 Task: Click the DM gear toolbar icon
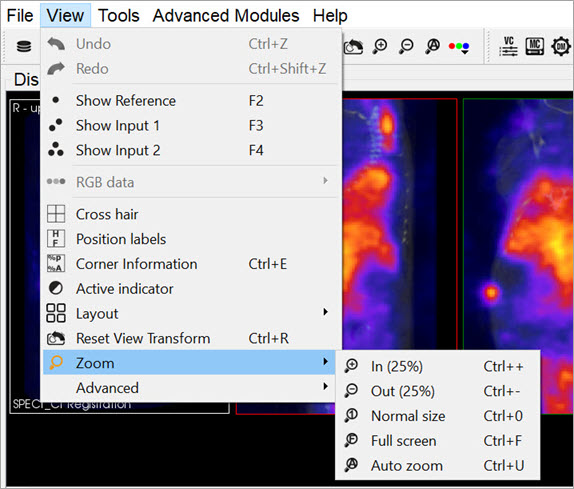click(x=561, y=46)
